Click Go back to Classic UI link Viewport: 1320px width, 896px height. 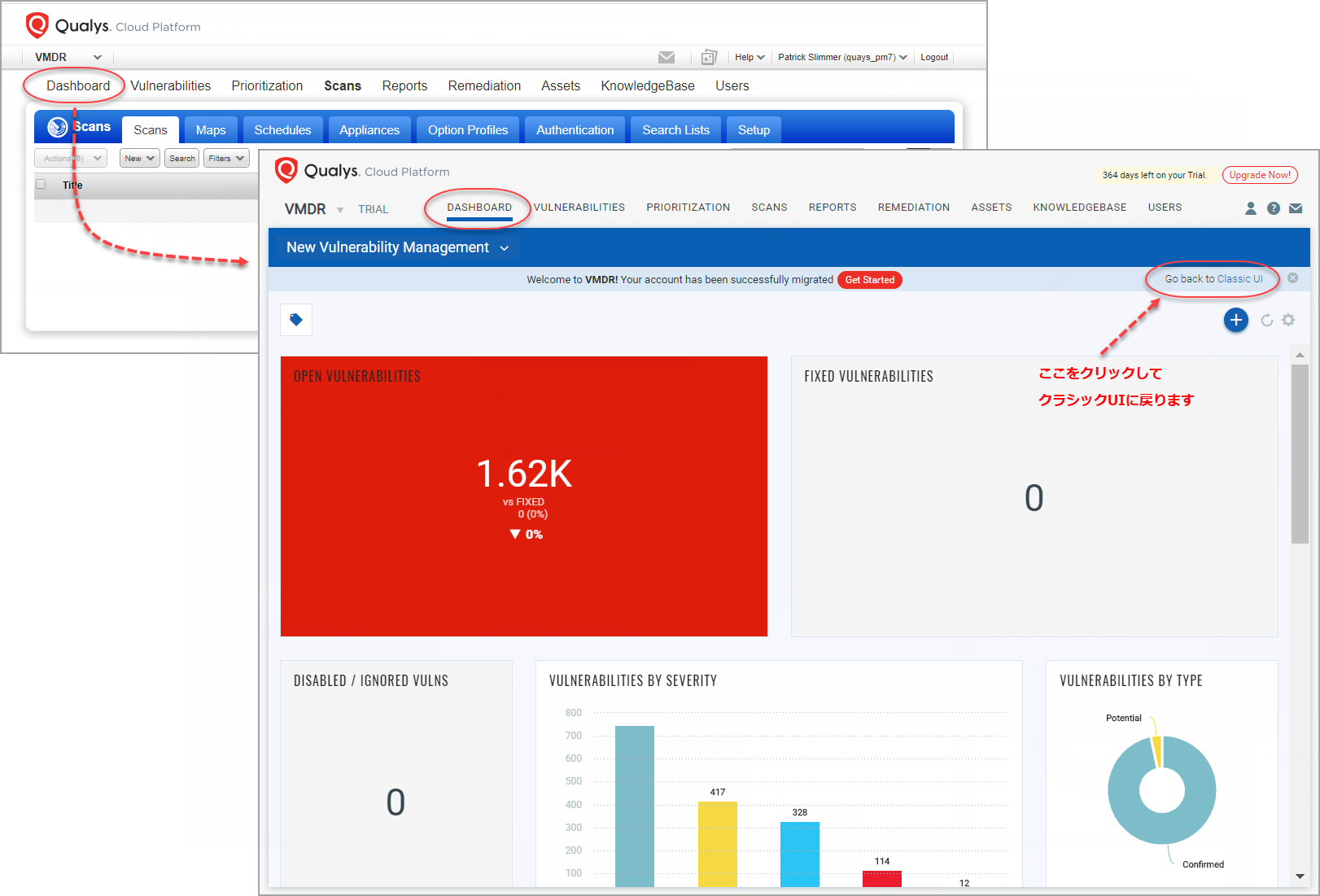1213,279
